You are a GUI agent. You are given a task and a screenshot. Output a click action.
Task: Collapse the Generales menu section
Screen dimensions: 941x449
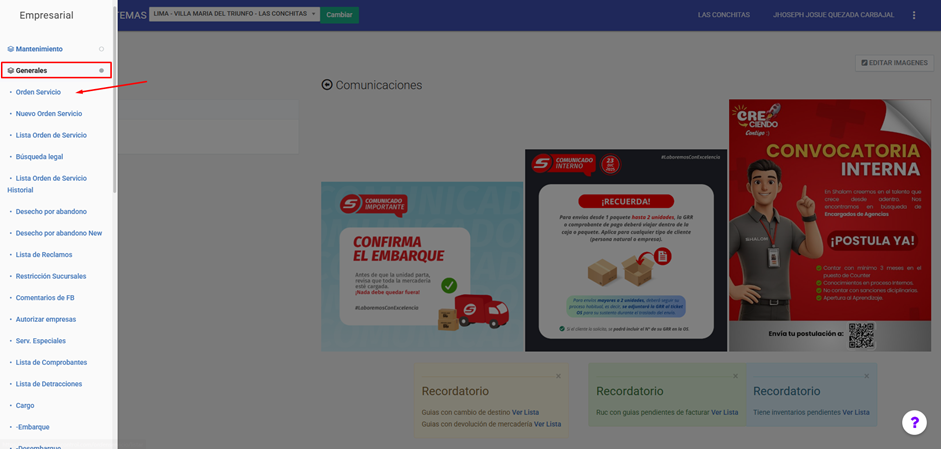pyautogui.click(x=32, y=71)
